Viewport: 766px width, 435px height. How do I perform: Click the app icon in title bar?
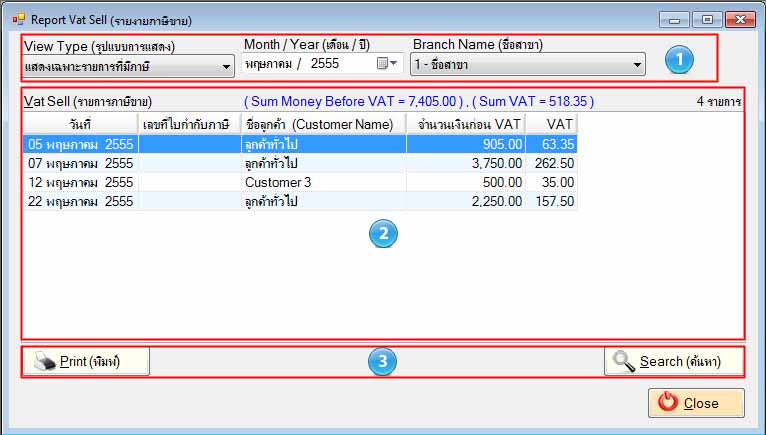click(x=19, y=20)
